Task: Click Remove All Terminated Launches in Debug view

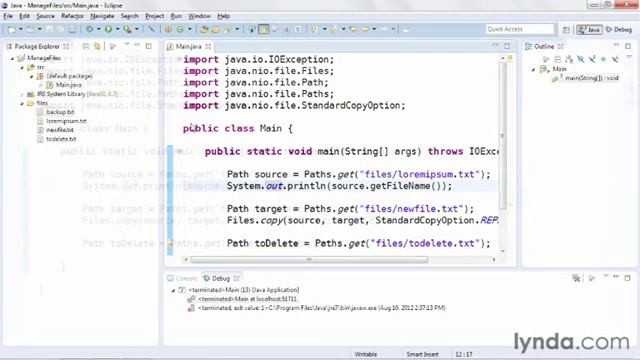Action: point(576,278)
